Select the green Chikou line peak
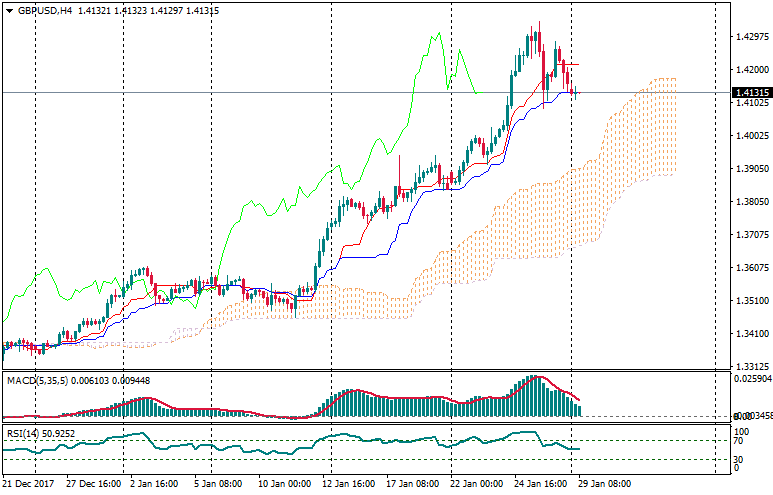The image size is (773, 495). (438, 35)
